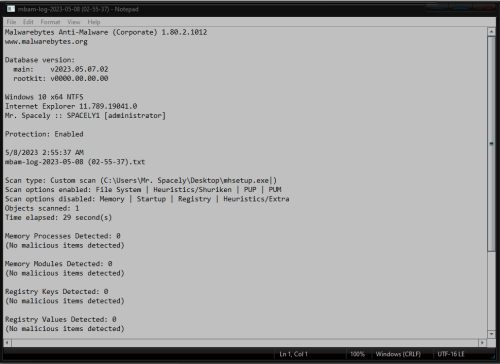Click the '5/8/2023 2:55:37 AM' line

click(x=44, y=153)
